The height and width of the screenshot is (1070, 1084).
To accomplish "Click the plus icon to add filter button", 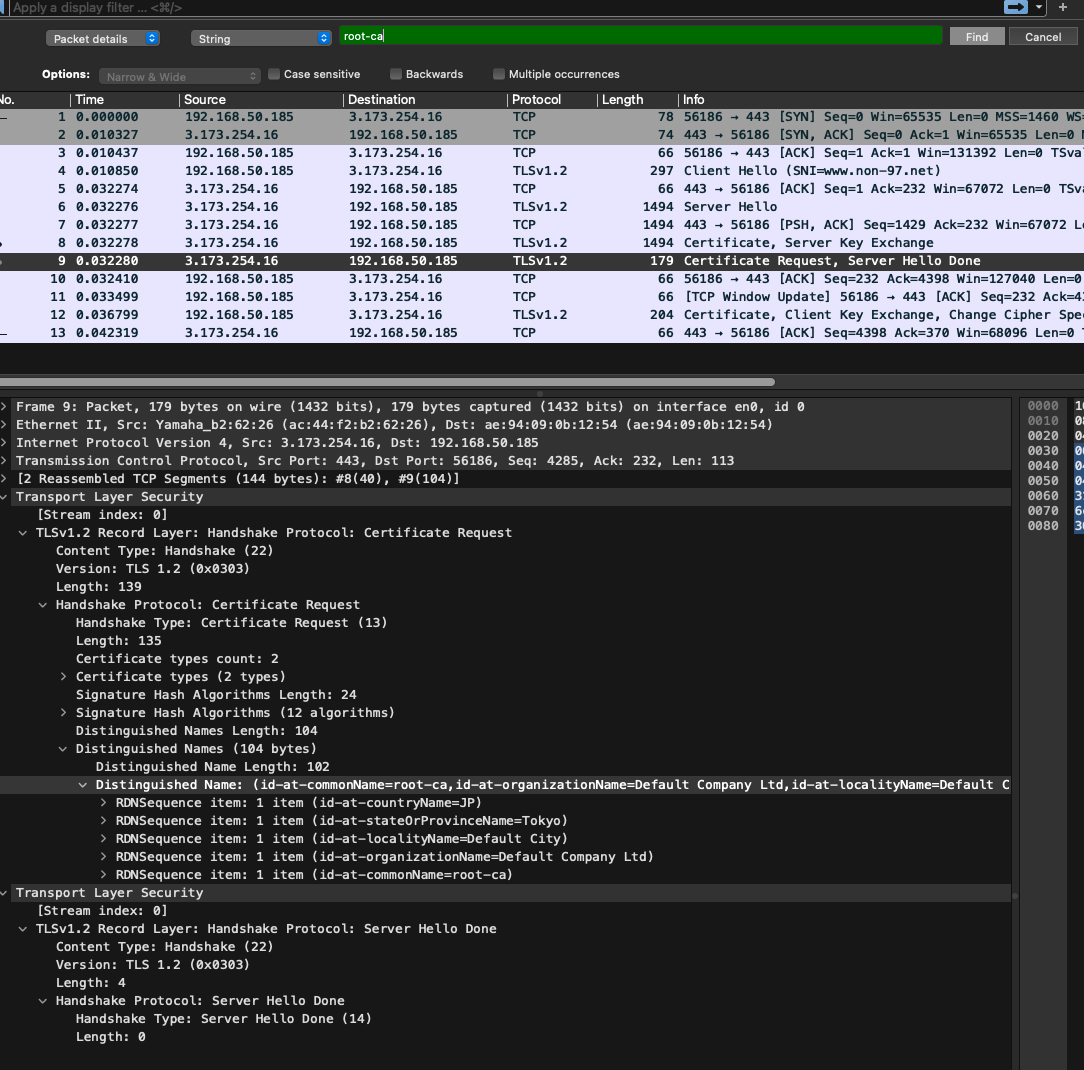I will 1062,7.
